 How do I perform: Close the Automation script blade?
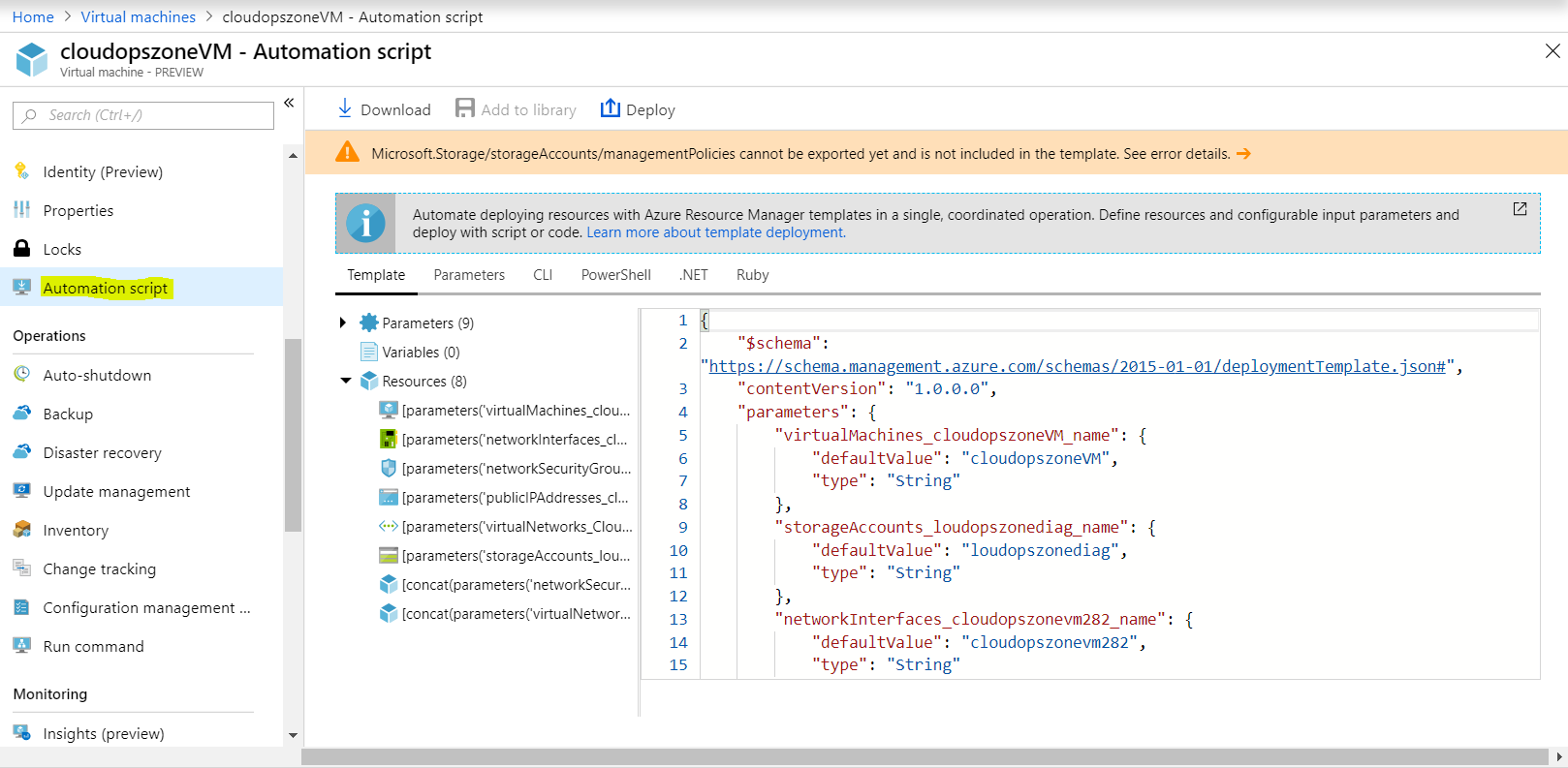pos(1552,50)
